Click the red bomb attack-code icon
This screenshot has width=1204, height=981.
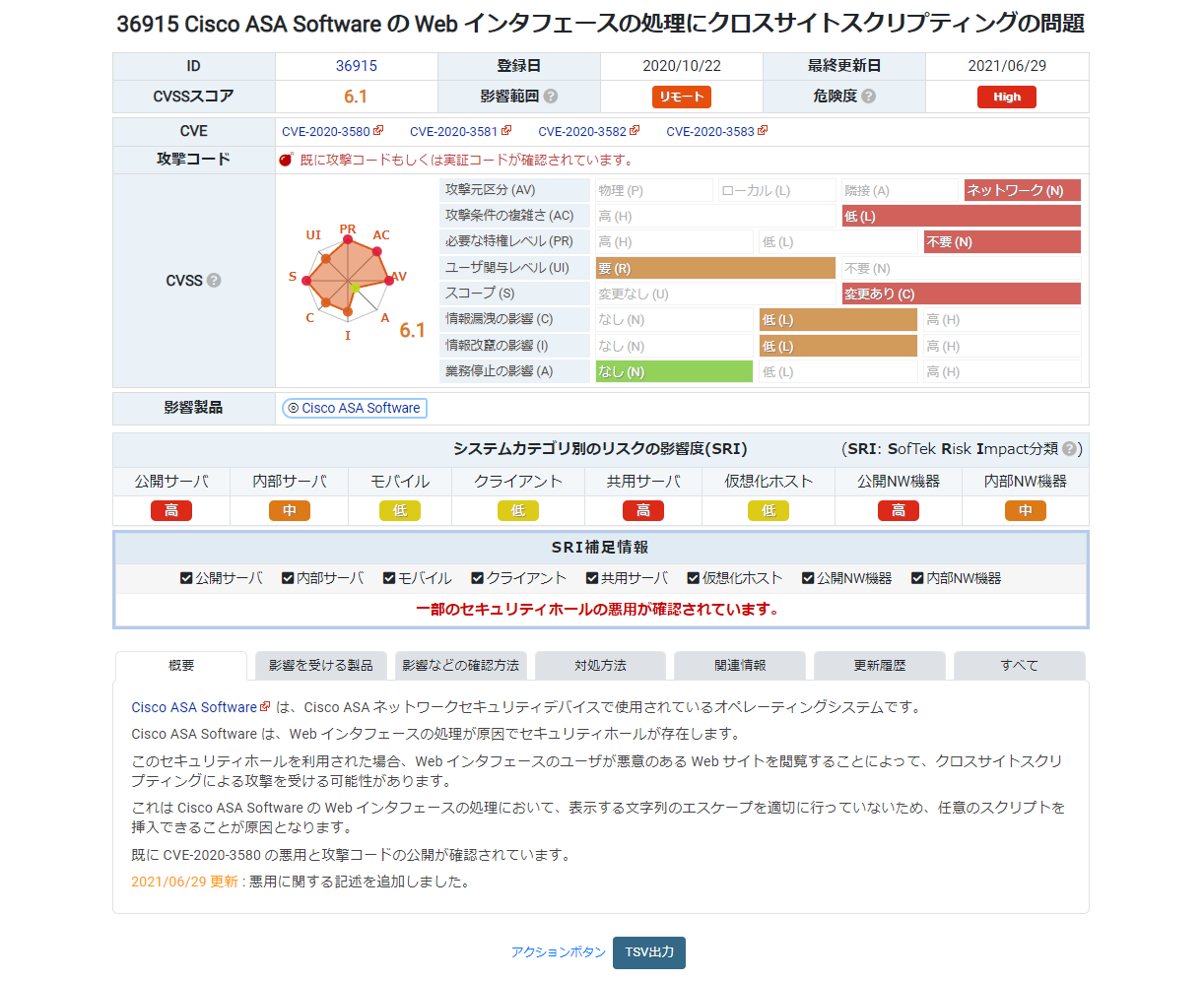point(287,160)
